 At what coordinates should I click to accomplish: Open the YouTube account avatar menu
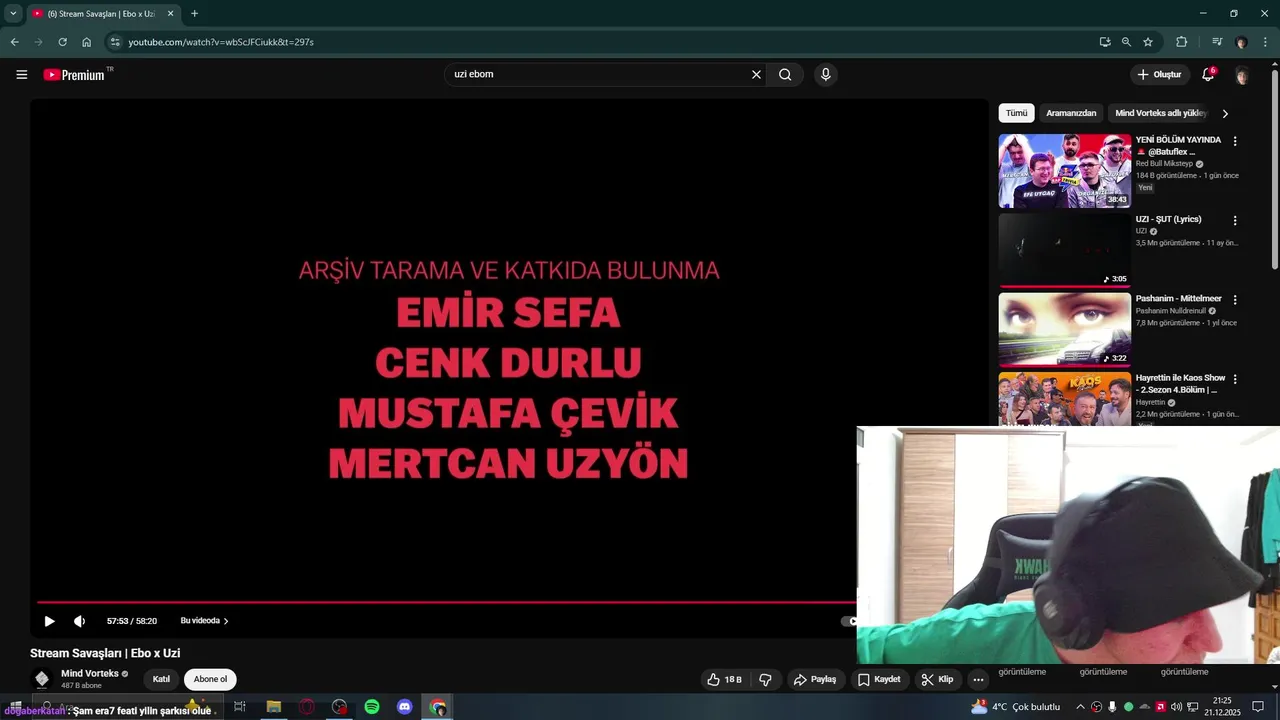coord(1242,75)
